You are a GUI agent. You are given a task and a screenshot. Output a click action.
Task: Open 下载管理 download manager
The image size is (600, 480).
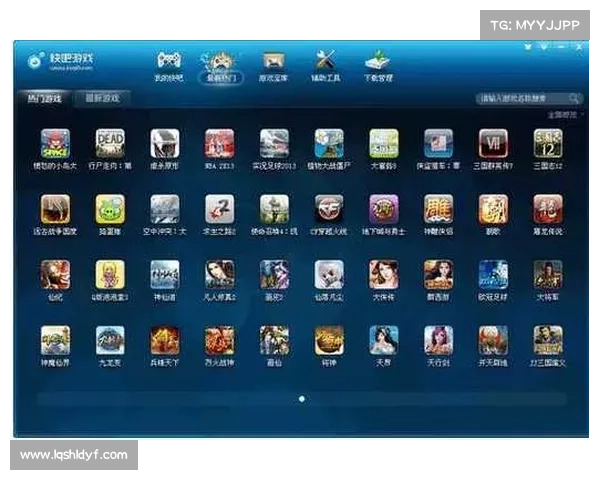tap(378, 64)
